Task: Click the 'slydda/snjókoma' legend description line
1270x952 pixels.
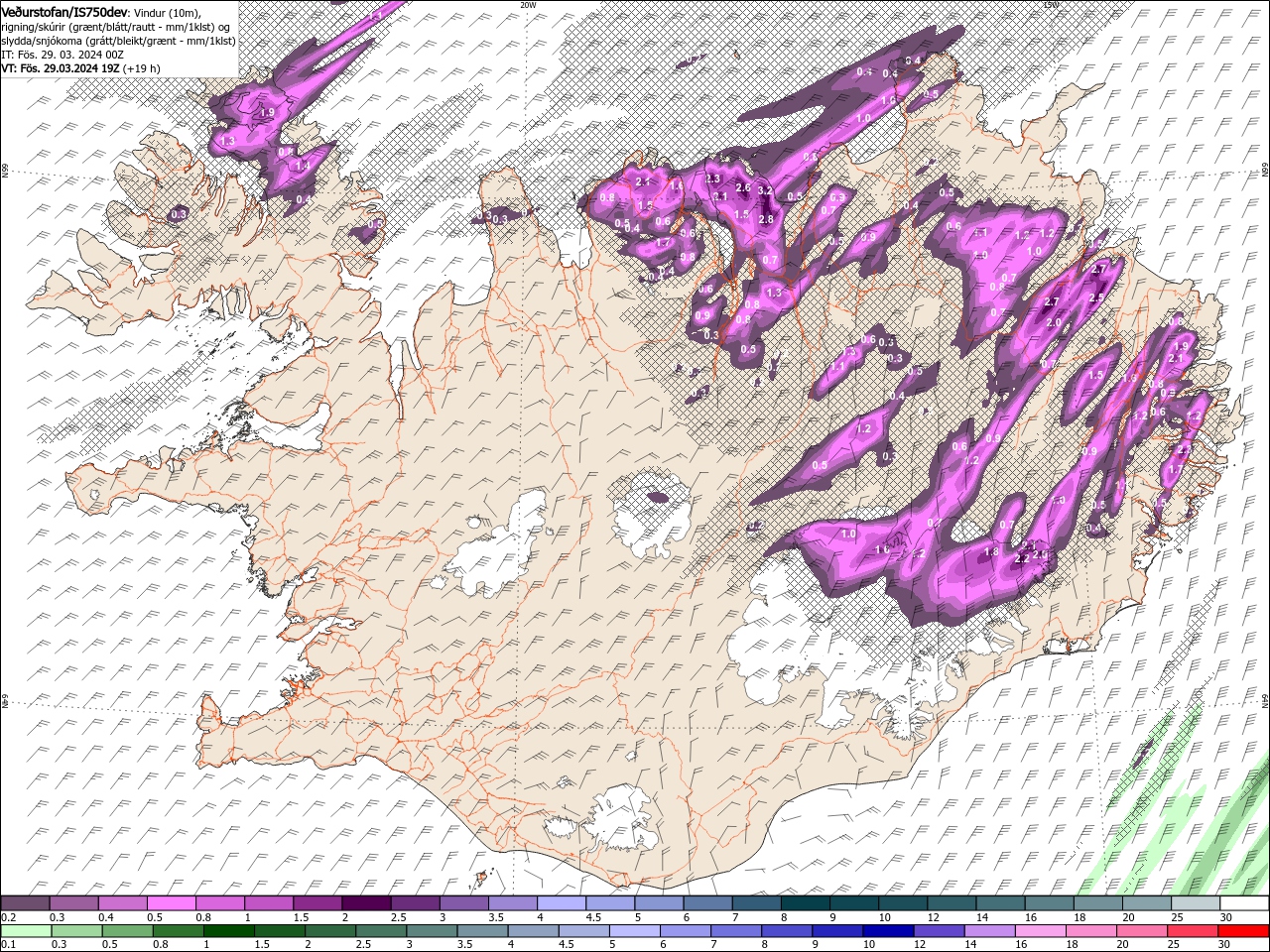Action: coord(118,41)
